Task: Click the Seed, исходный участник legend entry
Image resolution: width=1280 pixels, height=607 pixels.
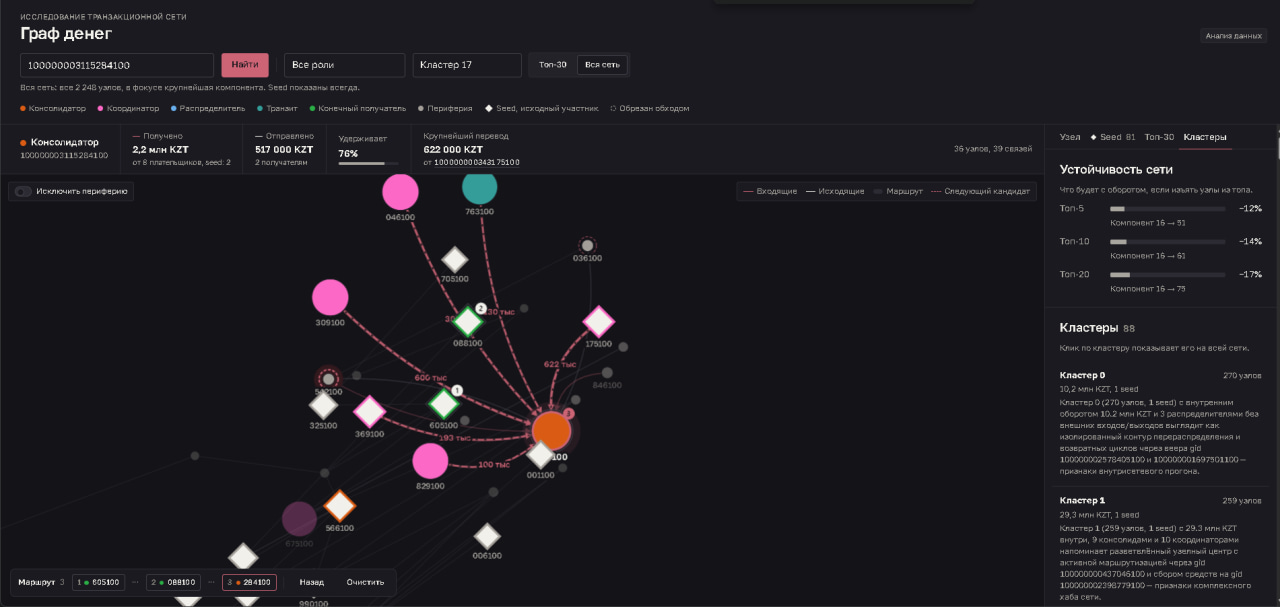Action: coord(542,108)
